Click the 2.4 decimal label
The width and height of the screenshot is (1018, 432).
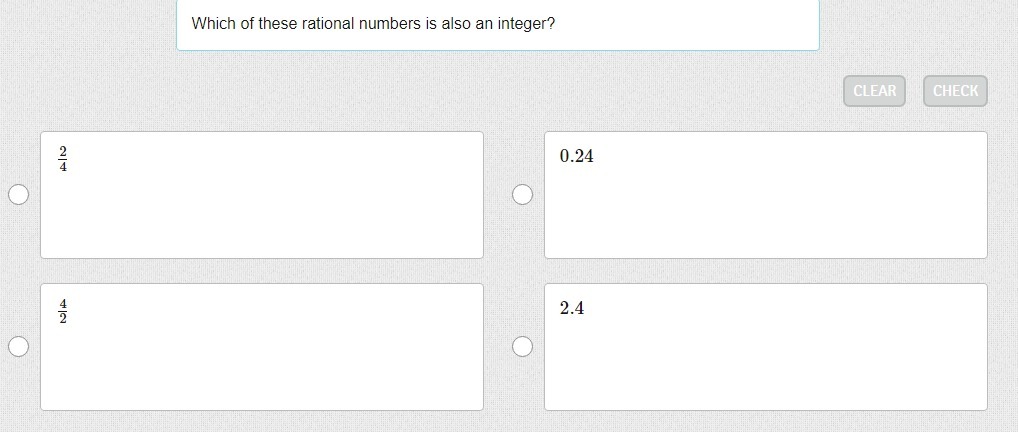572,308
